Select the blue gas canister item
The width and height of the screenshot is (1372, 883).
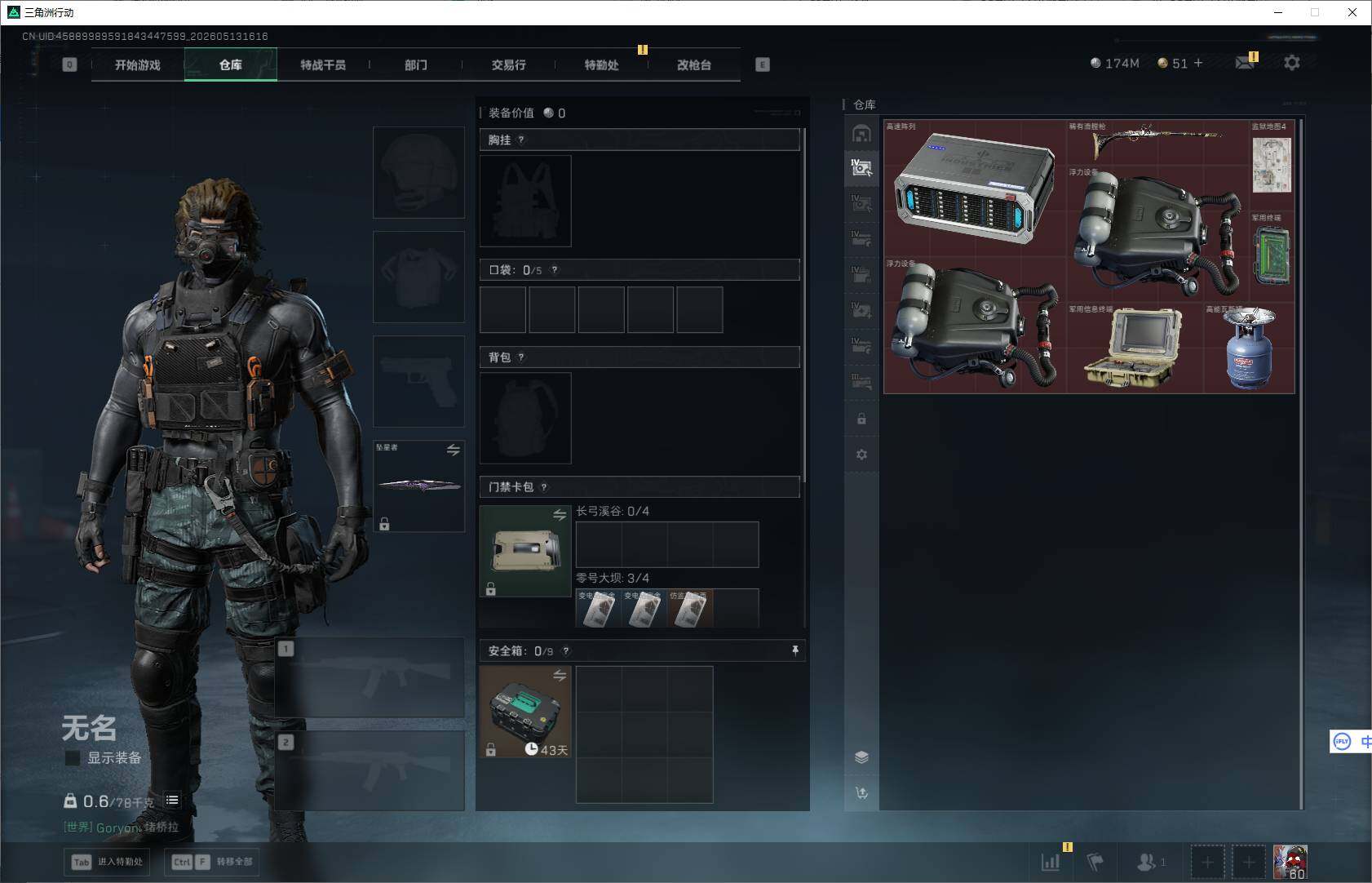1249,348
